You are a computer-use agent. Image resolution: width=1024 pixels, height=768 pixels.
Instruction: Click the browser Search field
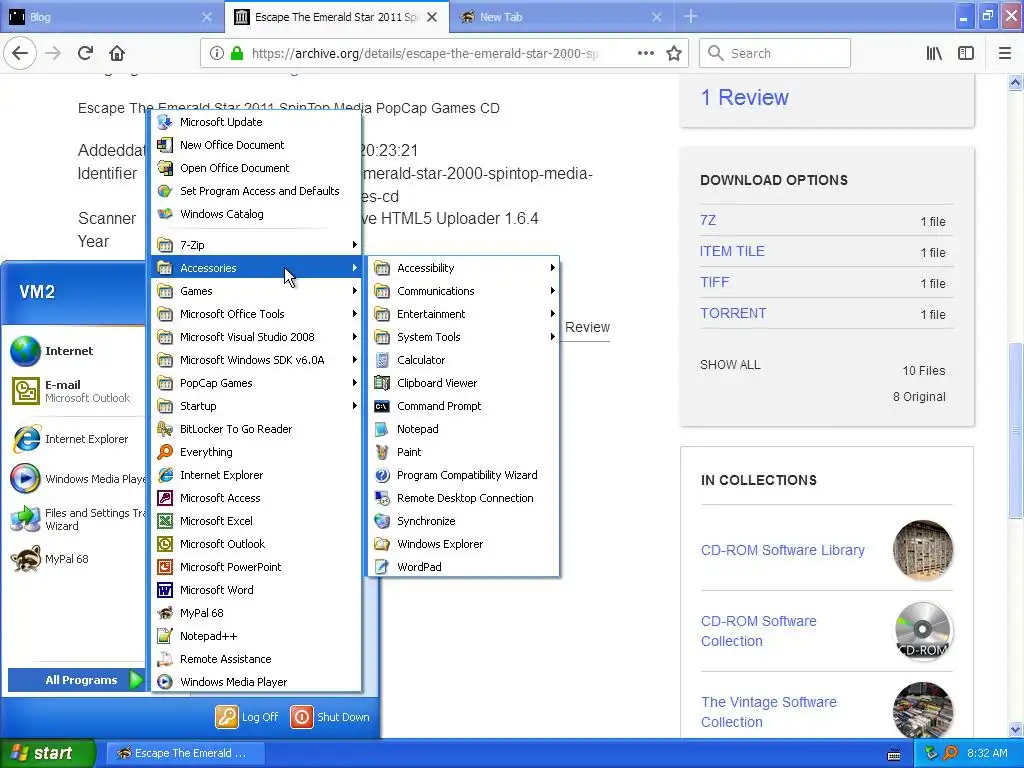point(775,53)
